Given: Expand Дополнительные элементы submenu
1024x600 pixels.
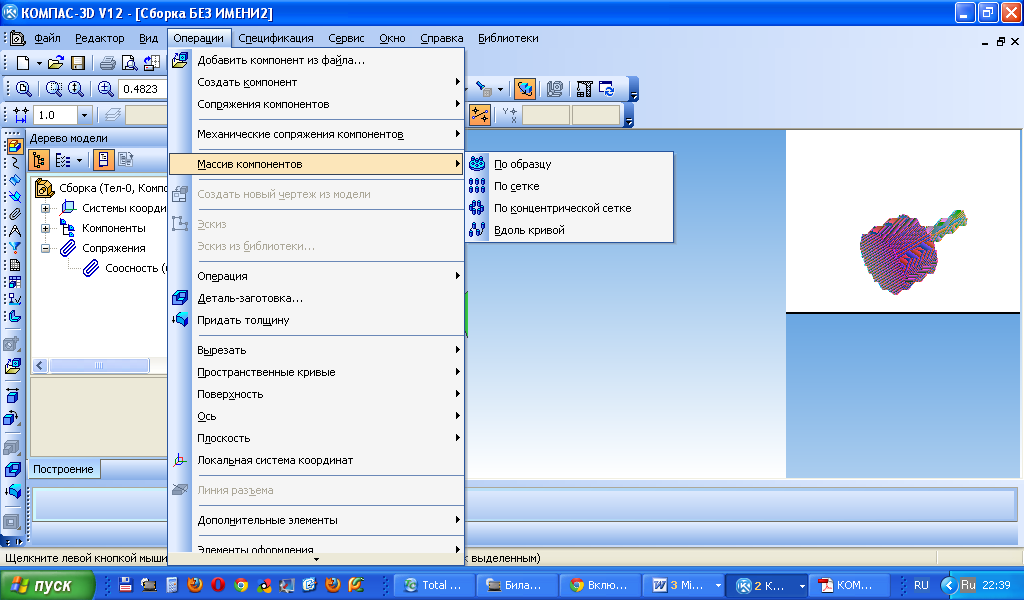Looking at the screenshot, I should coord(316,520).
